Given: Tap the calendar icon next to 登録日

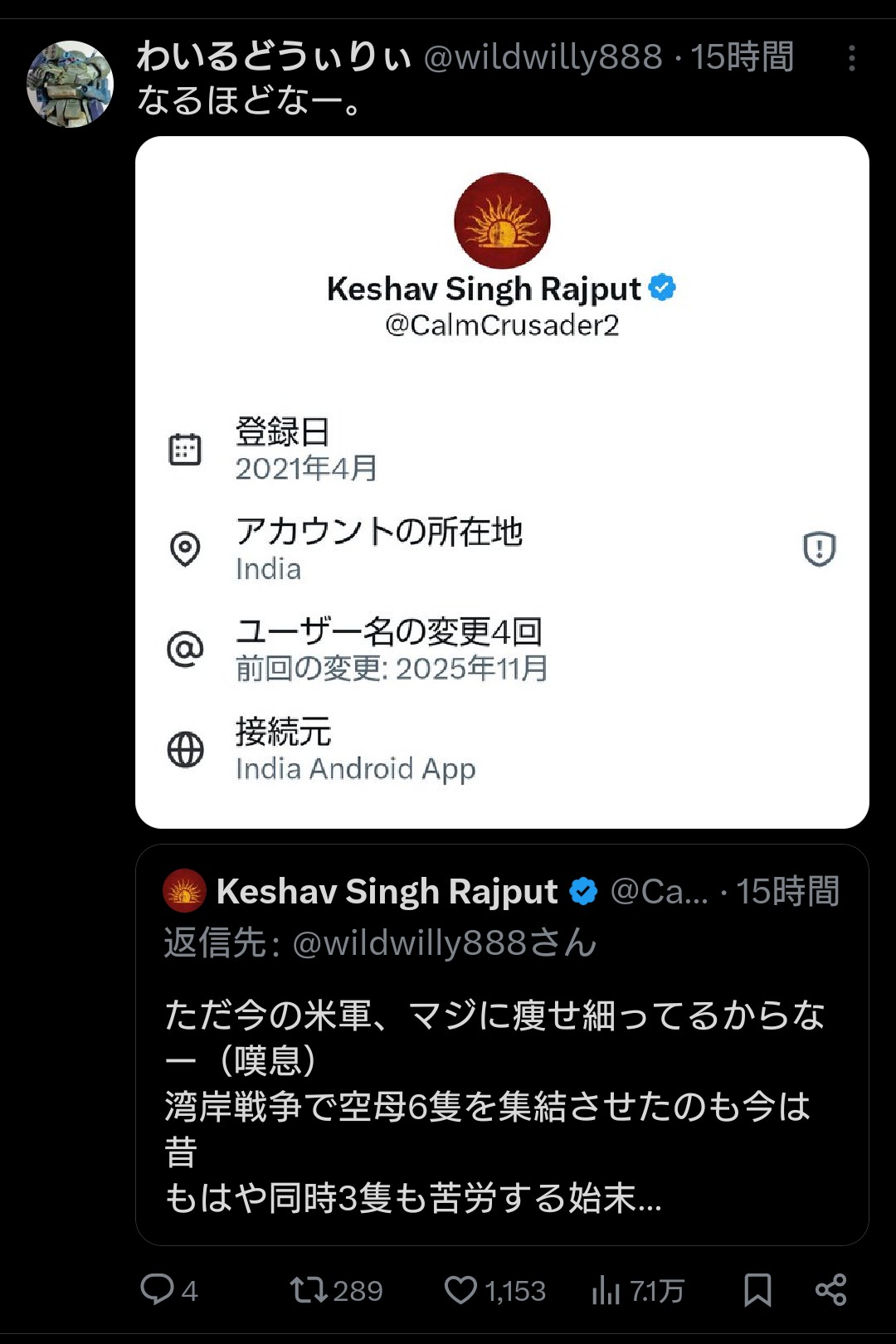Looking at the screenshot, I should tap(185, 449).
